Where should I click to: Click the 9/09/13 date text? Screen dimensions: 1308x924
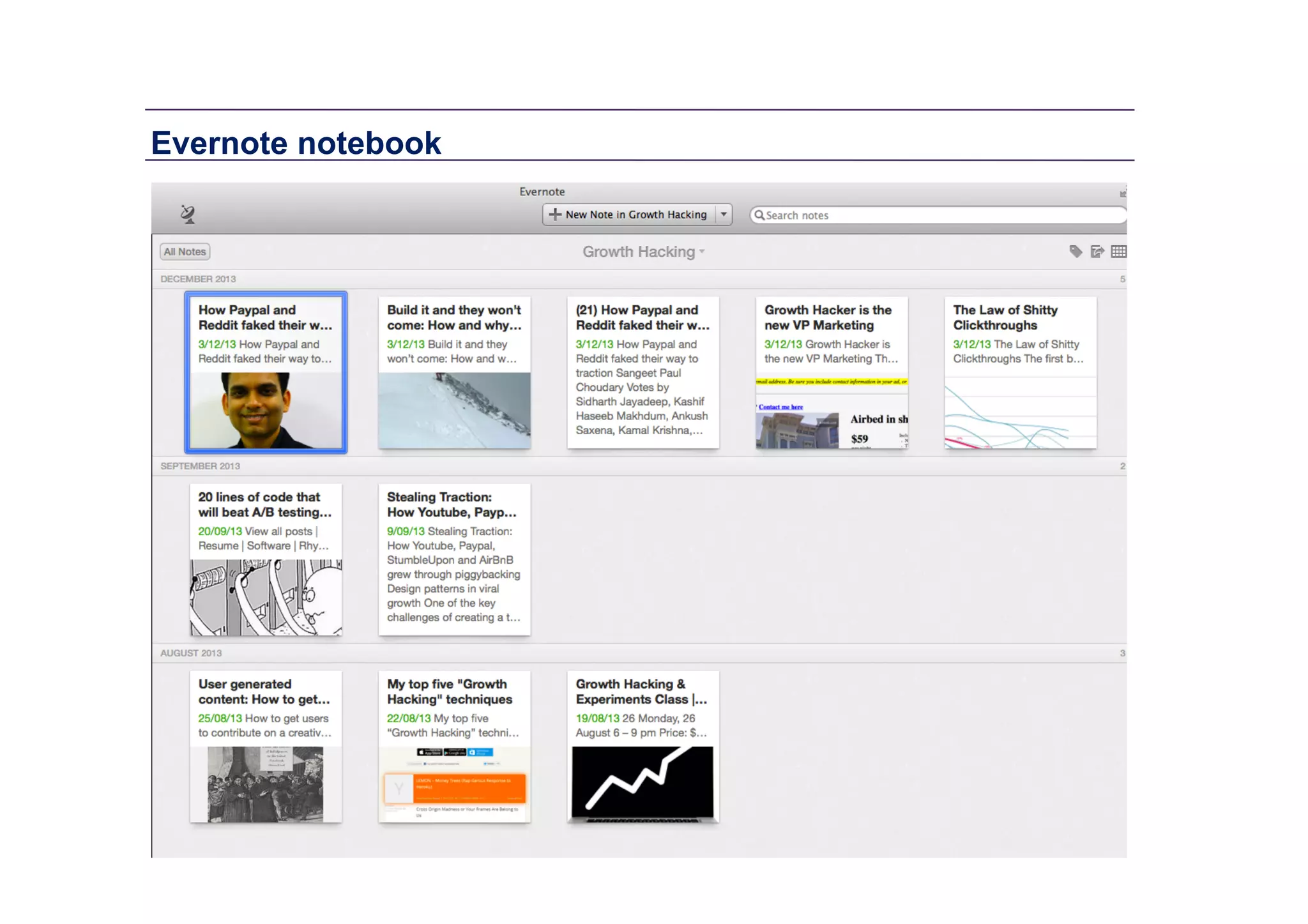coord(406,531)
